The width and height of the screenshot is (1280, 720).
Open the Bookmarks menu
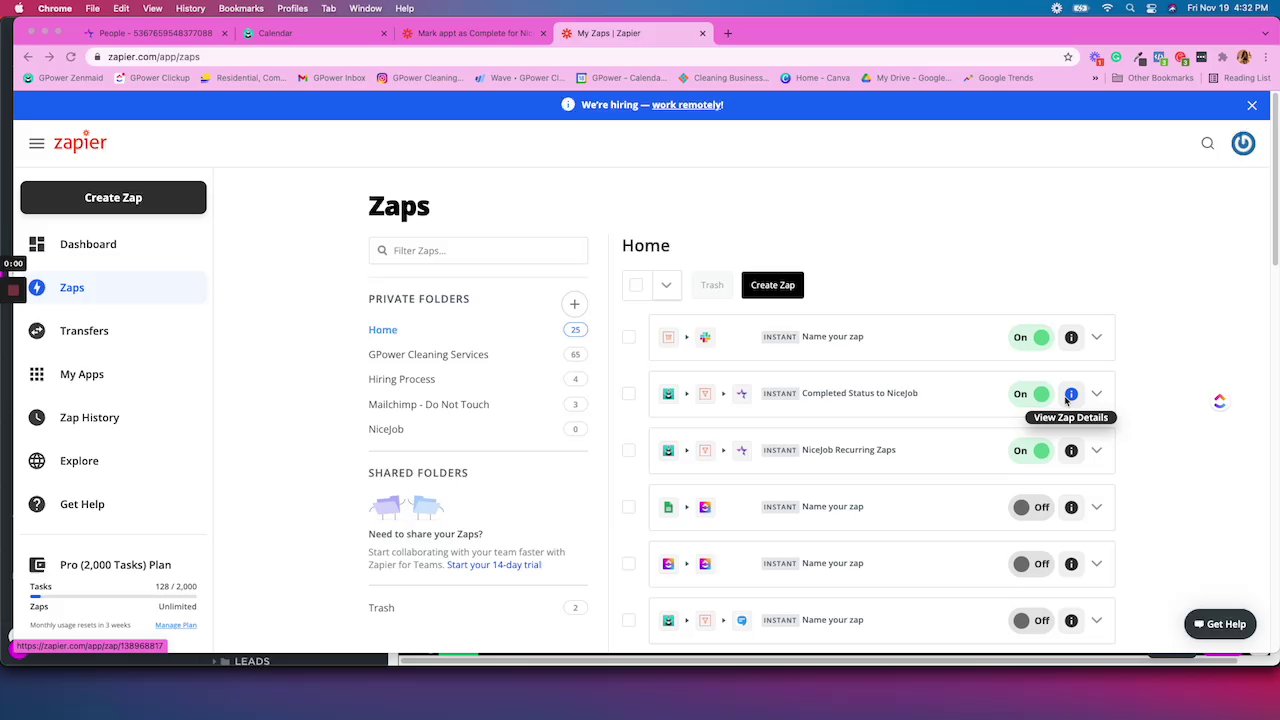click(241, 8)
